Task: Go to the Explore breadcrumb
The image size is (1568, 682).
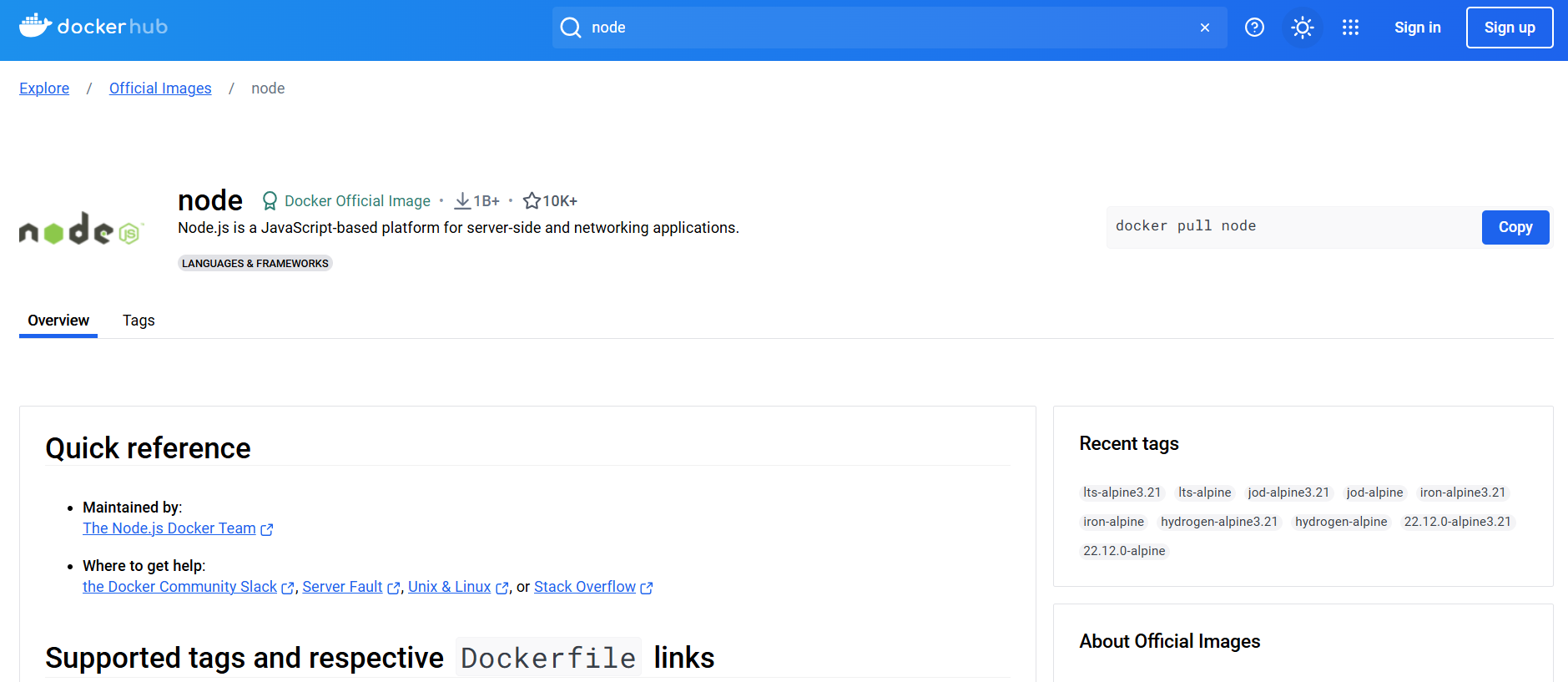Action: (x=44, y=88)
